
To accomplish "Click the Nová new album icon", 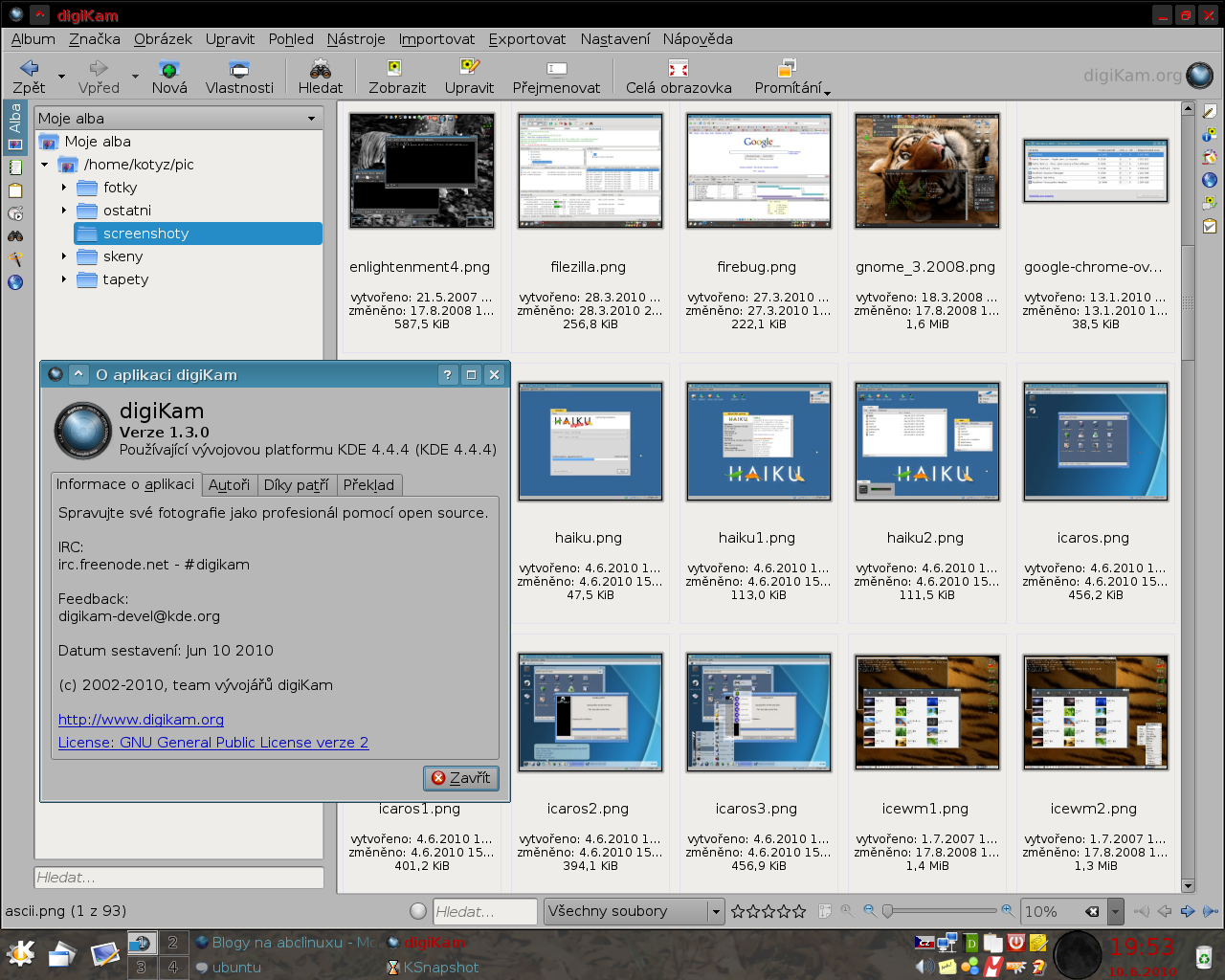I will (x=169, y=69).
